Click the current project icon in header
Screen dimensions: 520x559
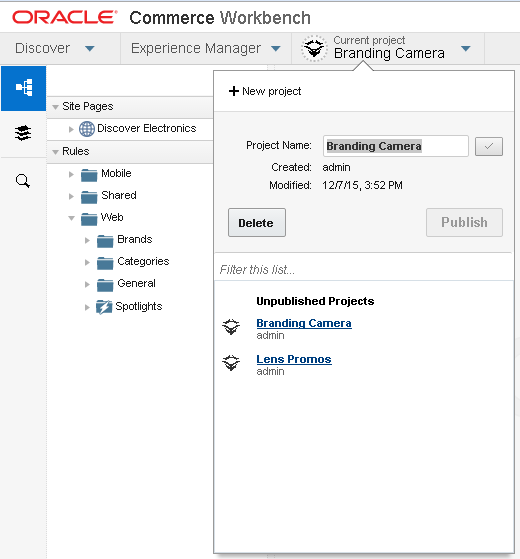314,48
